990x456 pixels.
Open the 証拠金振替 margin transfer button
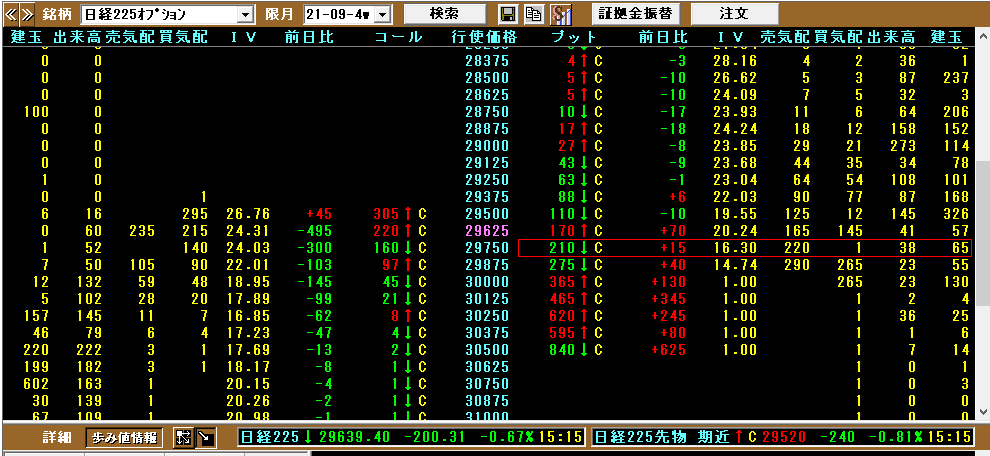635,14
